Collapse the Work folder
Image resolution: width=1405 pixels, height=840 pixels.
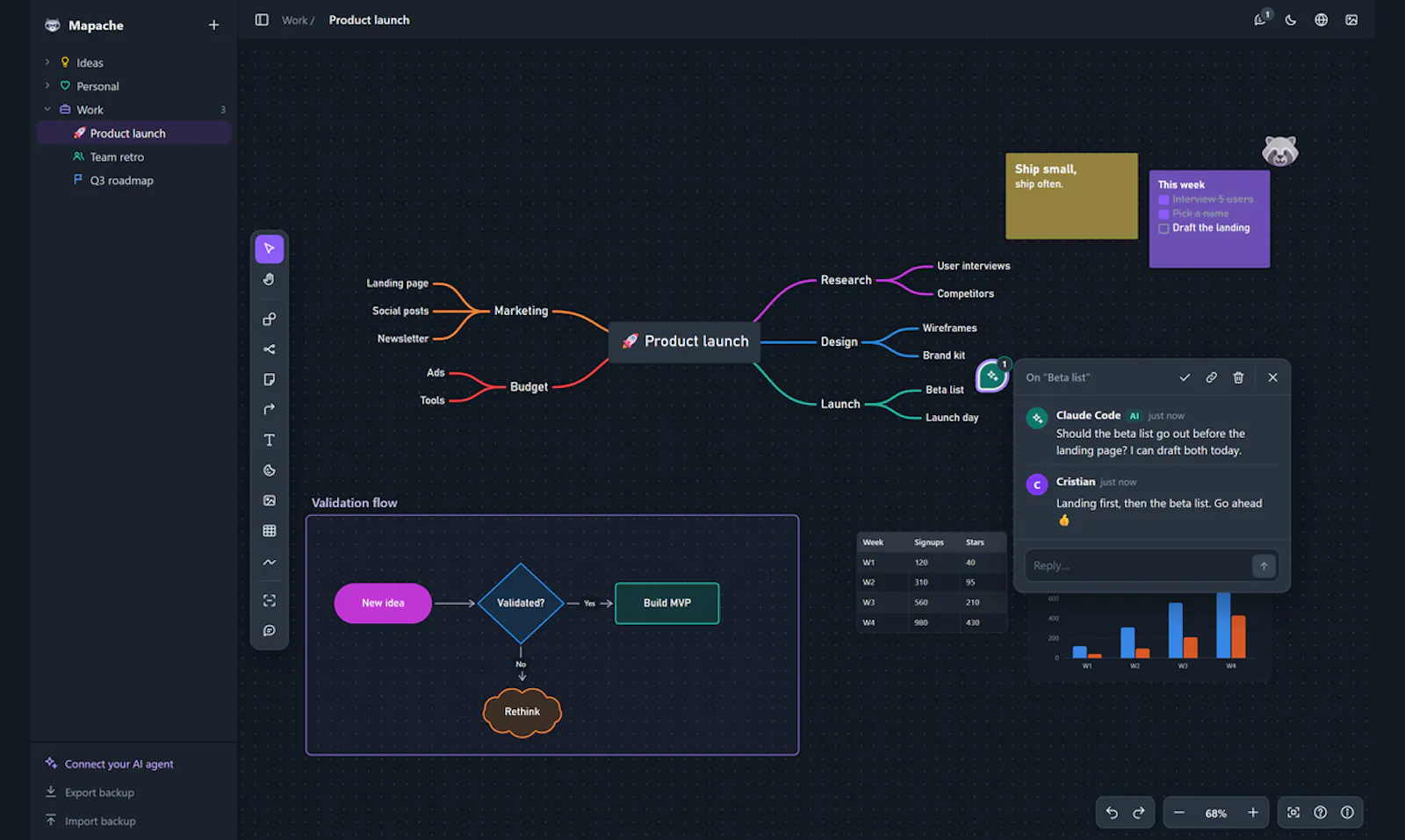click(x=47, y=110)
